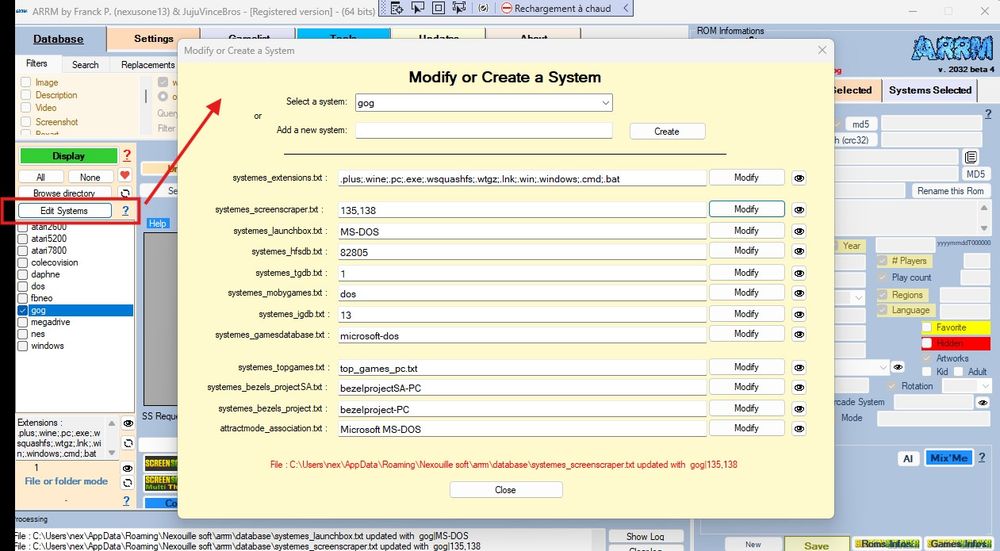The width and height of the screenshot is (1000, 551).
Task: Tick the megadrive system checkbox
Action: [x=22, y=322]
